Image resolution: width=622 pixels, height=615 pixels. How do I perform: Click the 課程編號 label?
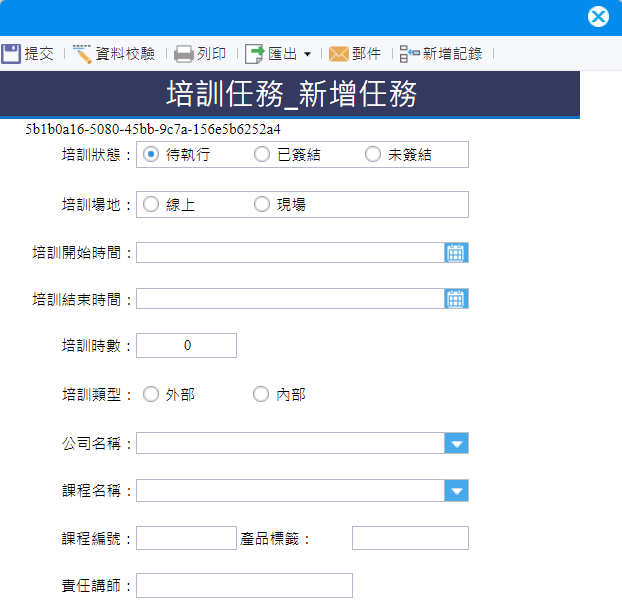click(96, 538)
